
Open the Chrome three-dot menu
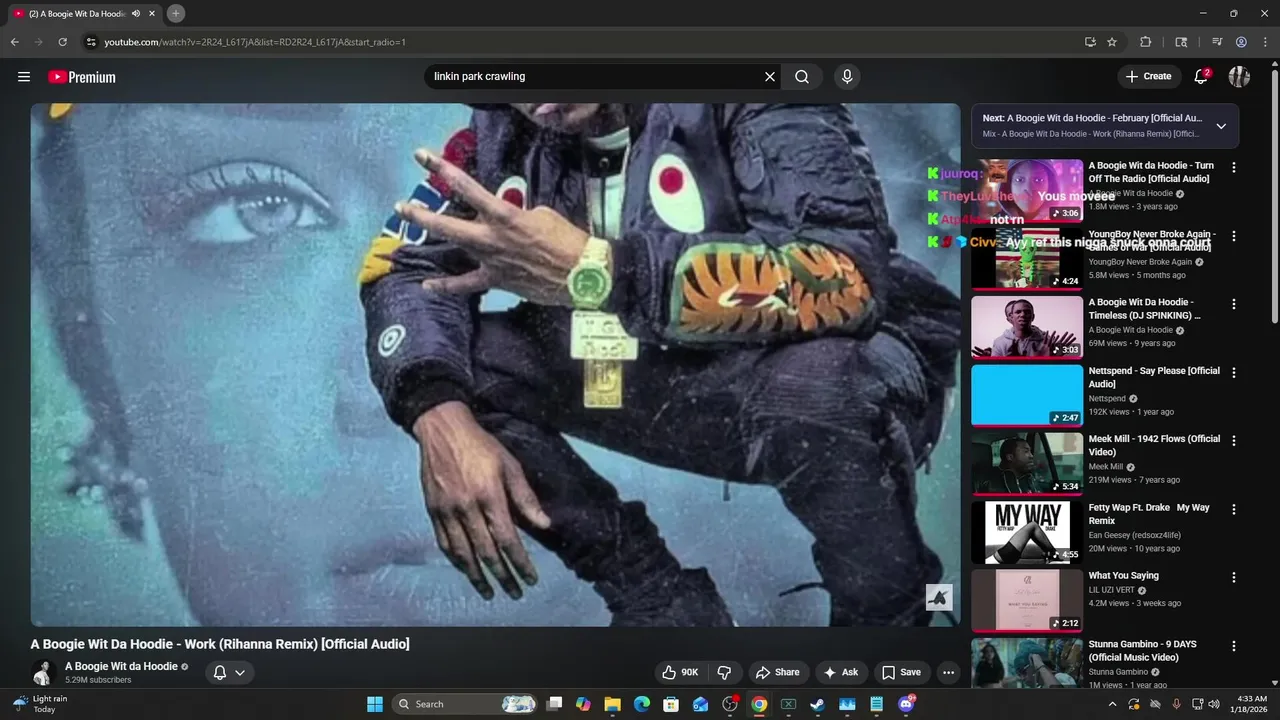coord(1264,42)
